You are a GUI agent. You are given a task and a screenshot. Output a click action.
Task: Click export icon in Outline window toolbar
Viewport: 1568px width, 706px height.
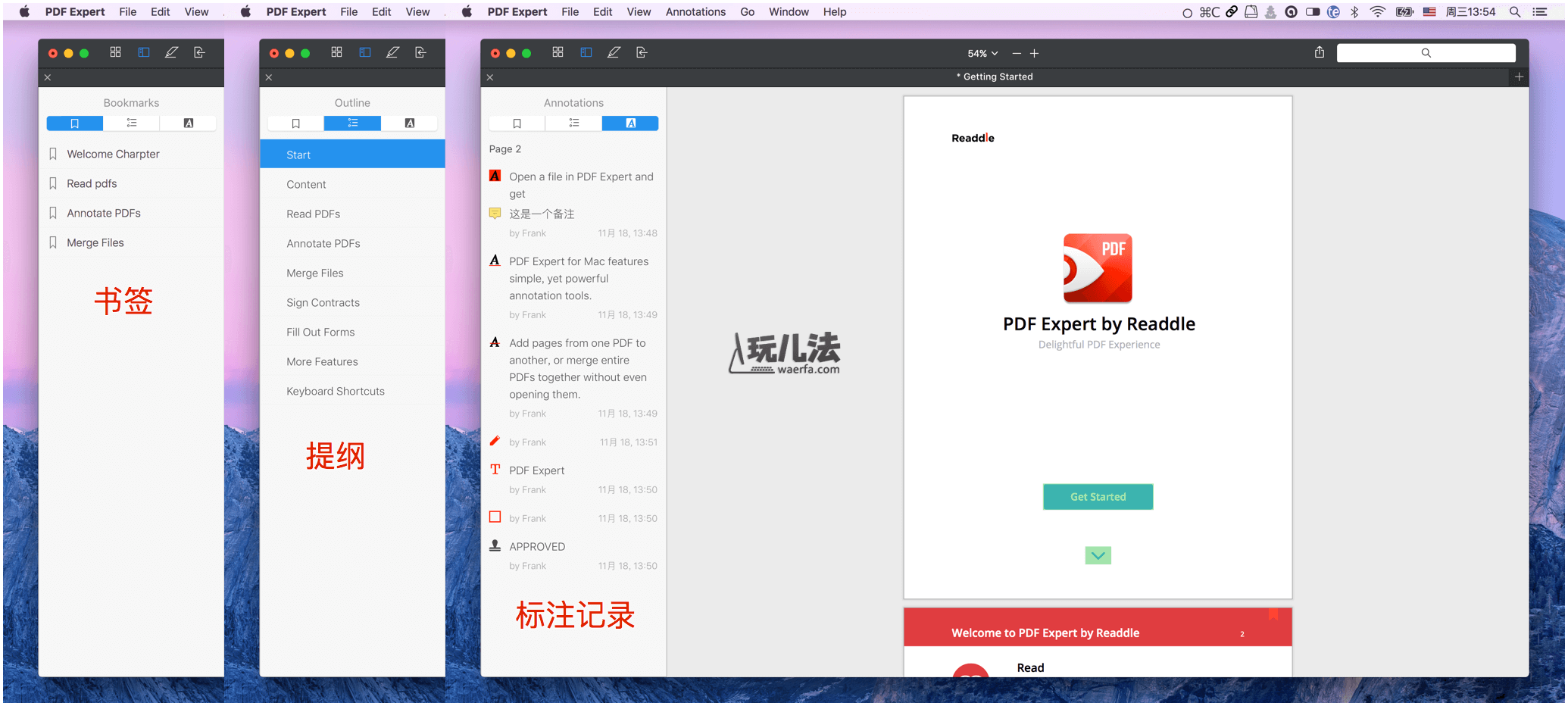(x=421, y=52)
